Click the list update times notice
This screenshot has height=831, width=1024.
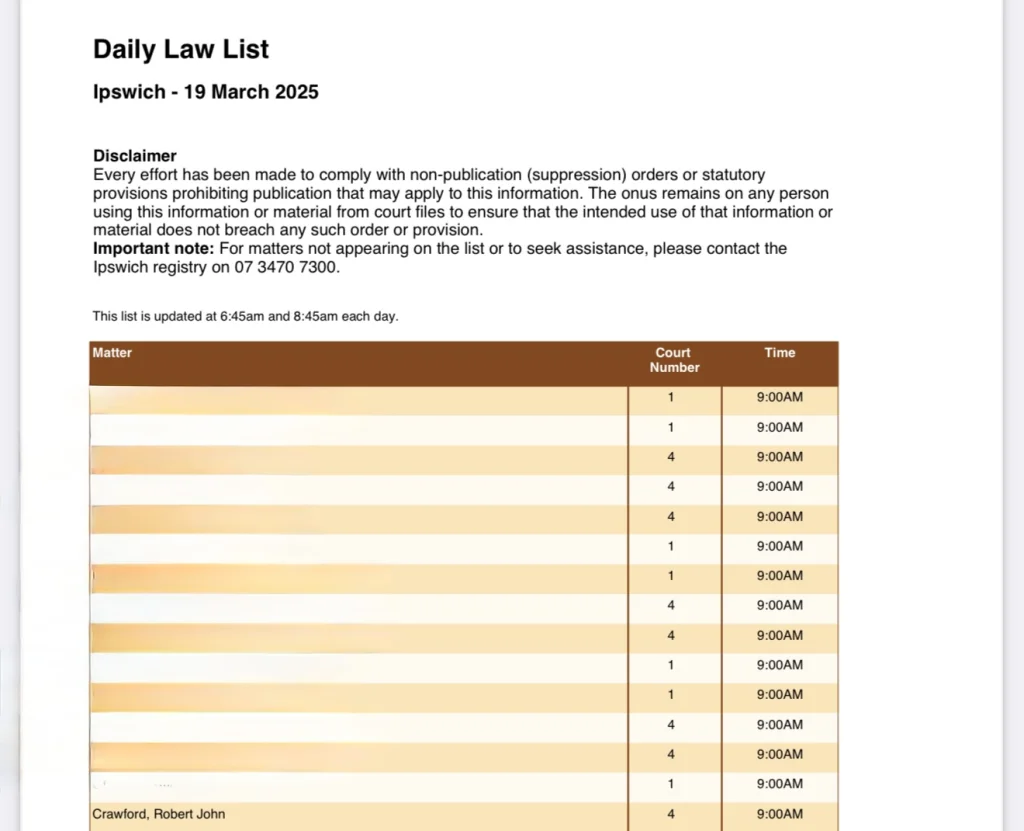245,316
